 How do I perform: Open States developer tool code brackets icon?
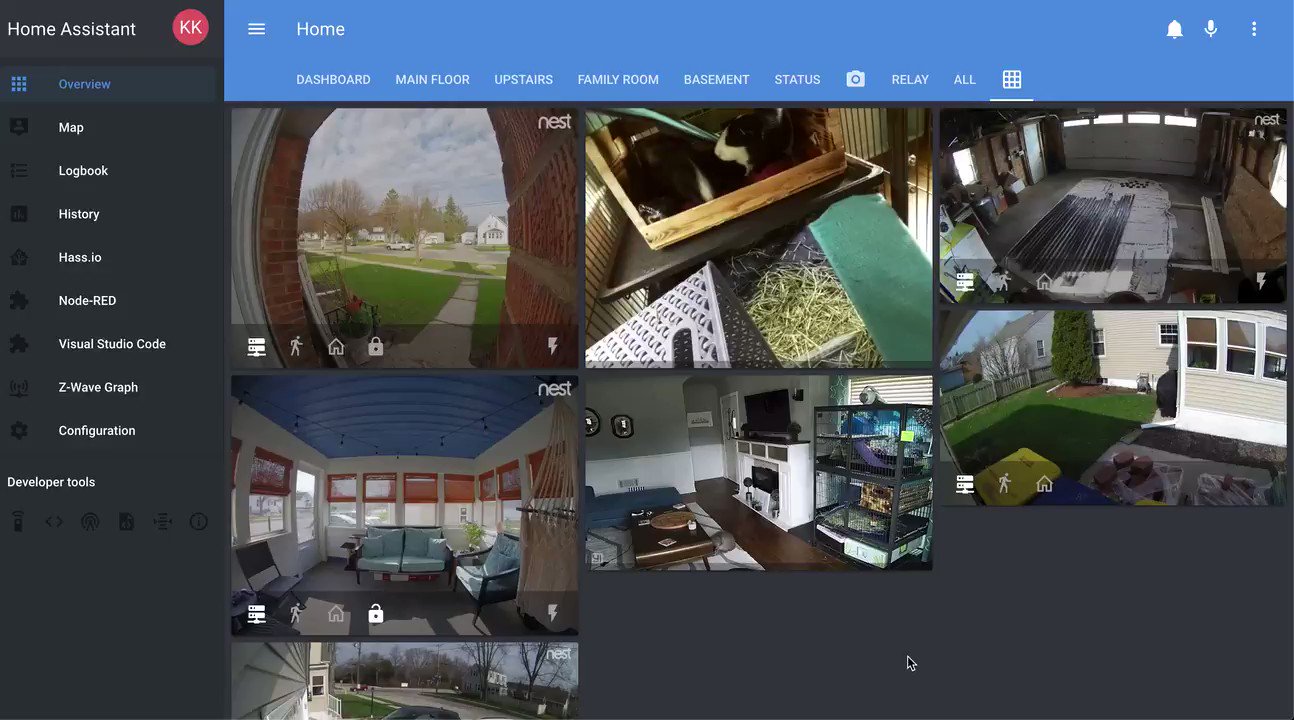[54, 521]
